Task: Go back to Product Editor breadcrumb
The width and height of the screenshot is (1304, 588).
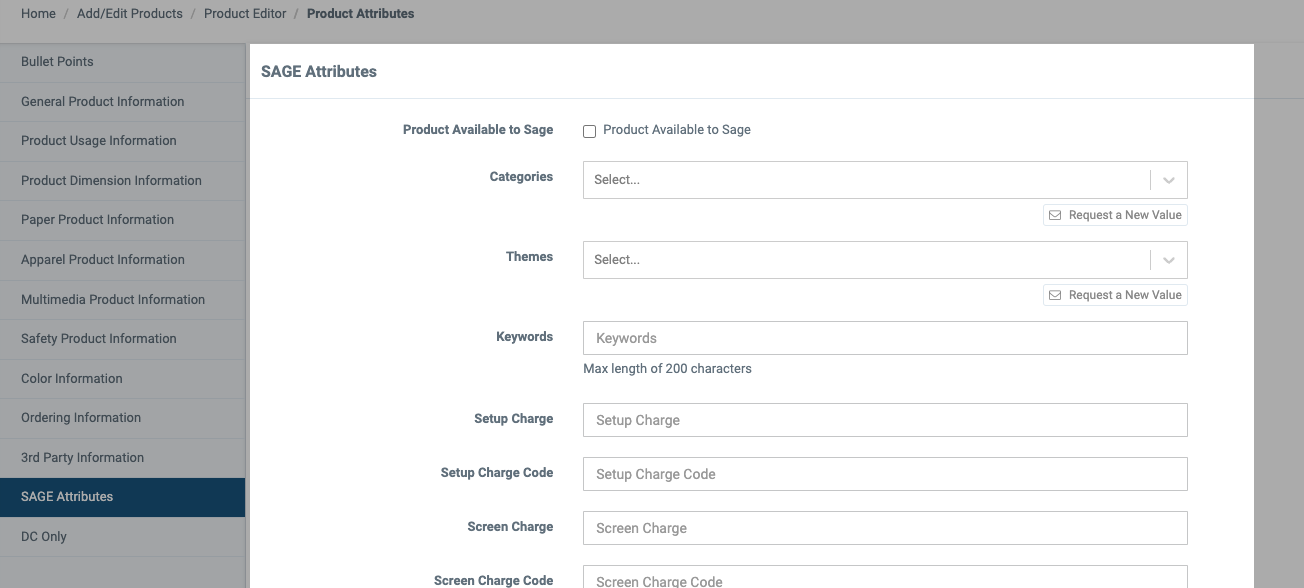Action: click(x=245, y=14)
